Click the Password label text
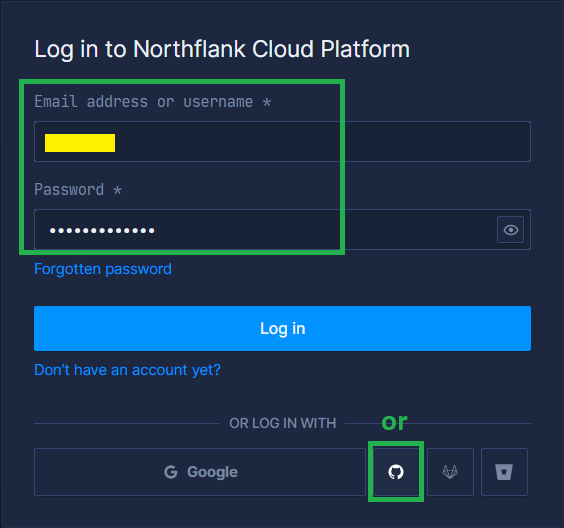The width and height of the screenshot is (564, 528). point(69,190)
